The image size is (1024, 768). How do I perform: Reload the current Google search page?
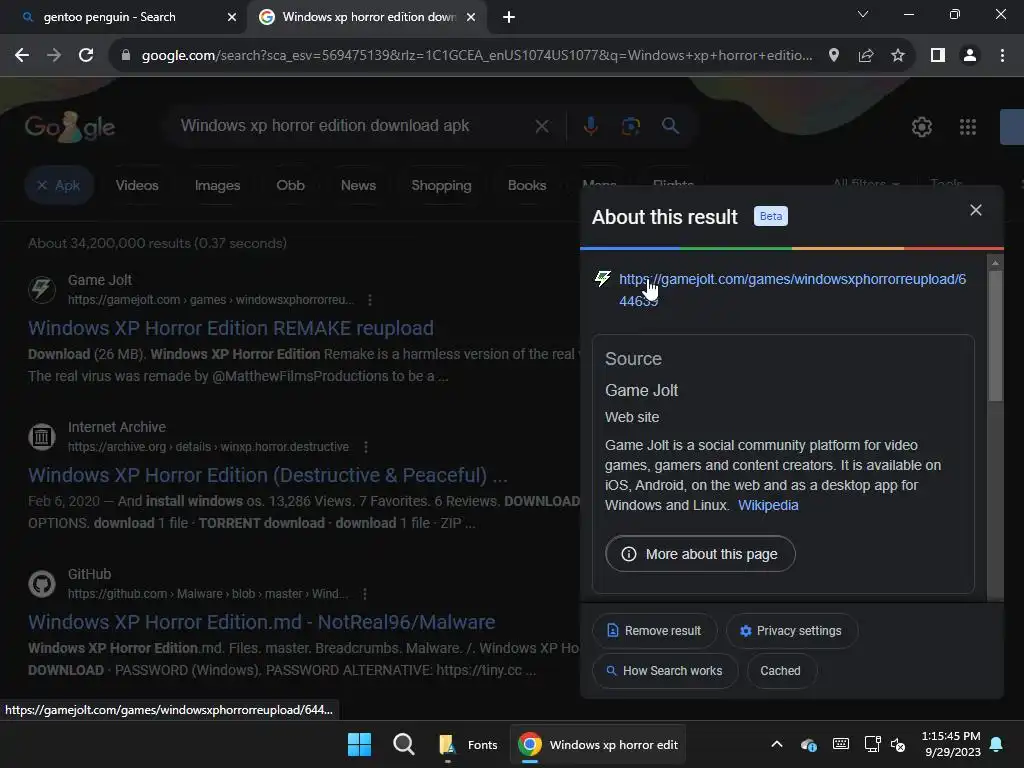tap(86, 56)
